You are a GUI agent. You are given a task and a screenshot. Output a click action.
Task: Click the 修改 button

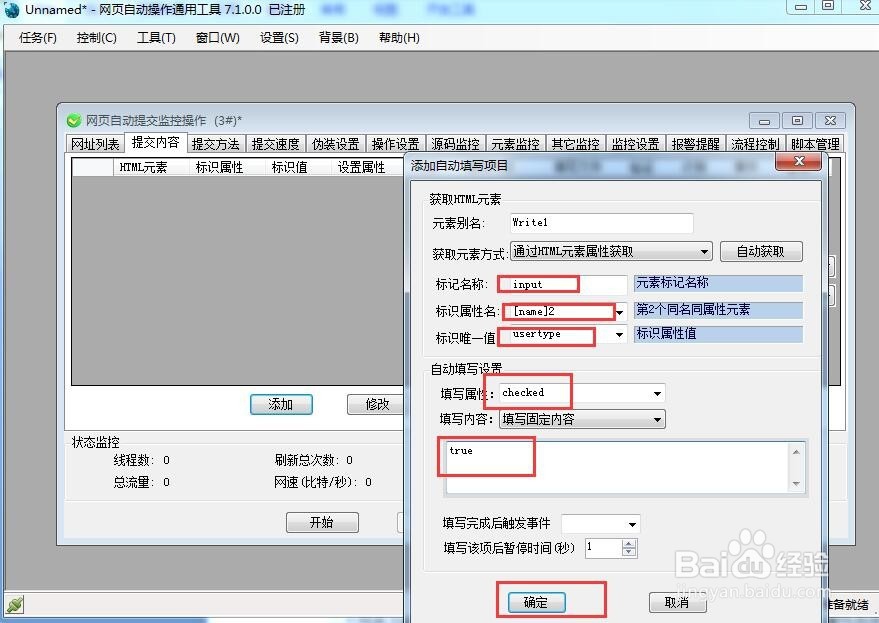(376, 404)
